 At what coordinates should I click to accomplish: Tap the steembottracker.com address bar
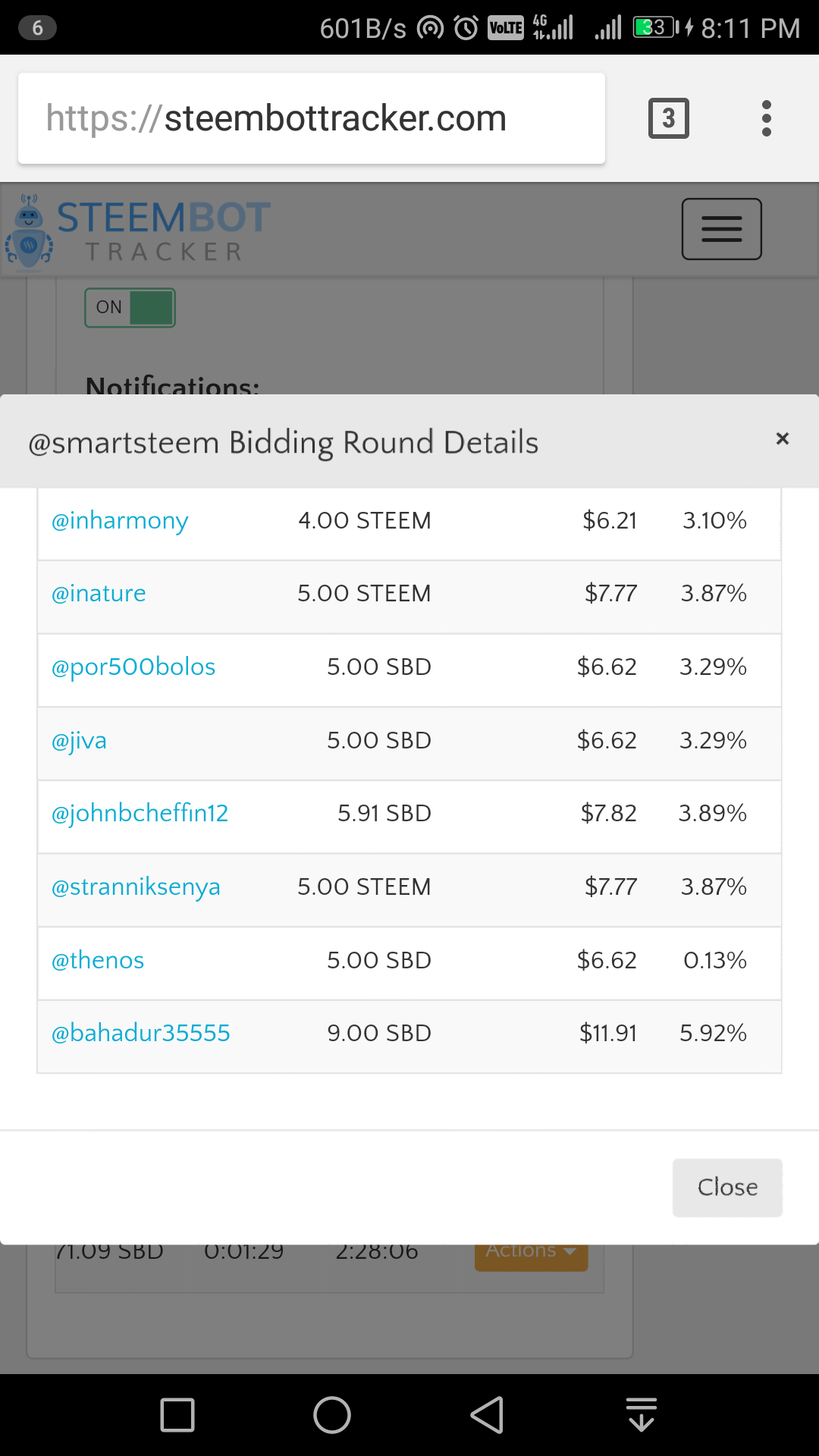[x=312, y=118]
